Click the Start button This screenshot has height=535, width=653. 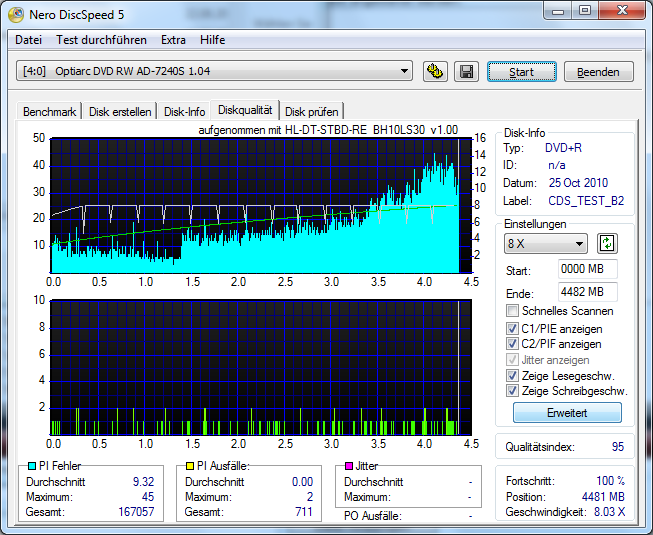tap(521, 72)
